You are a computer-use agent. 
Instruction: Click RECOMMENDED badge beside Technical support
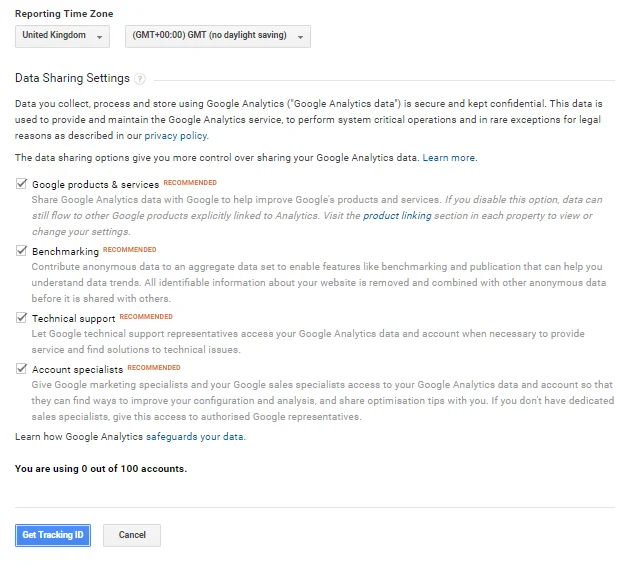(146, 317)
